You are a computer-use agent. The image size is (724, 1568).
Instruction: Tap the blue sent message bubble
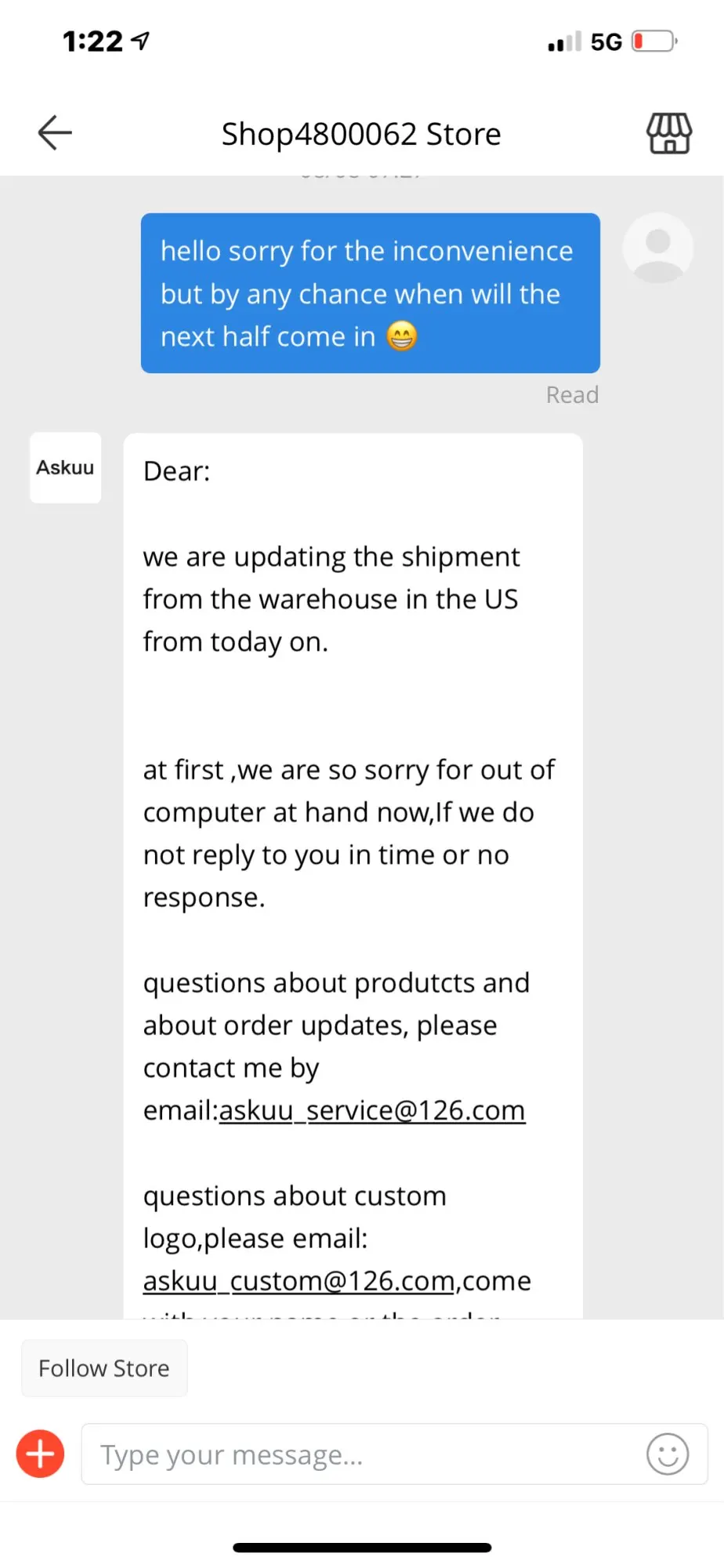[370, 292]
